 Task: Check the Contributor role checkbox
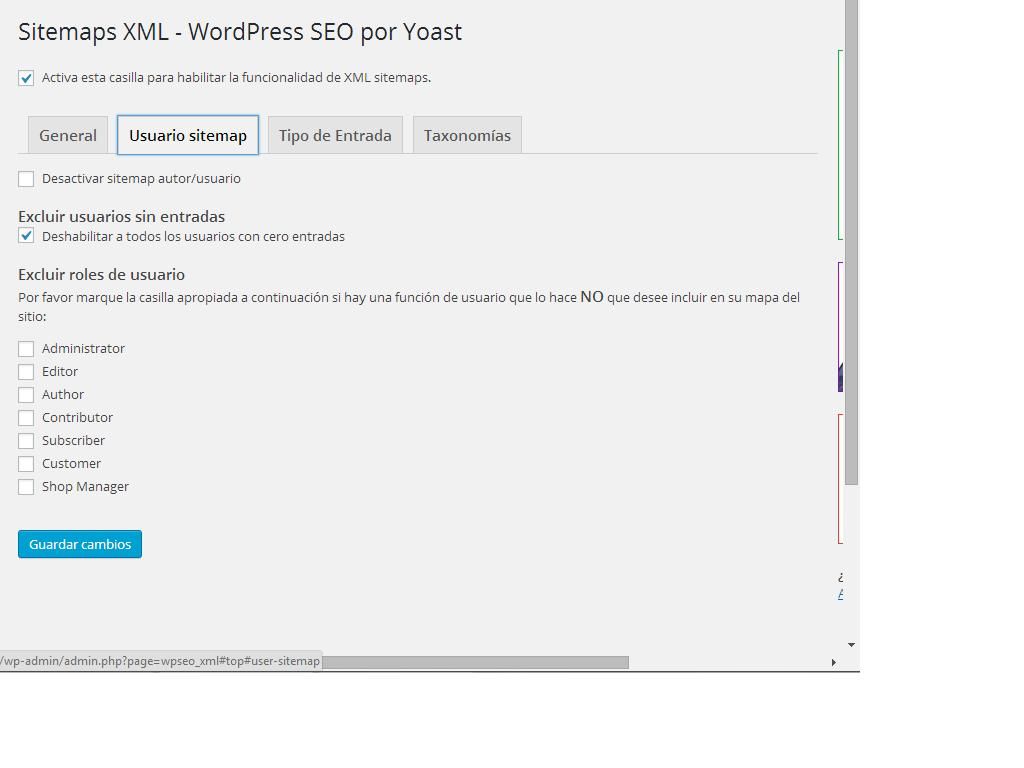[26, 418]
